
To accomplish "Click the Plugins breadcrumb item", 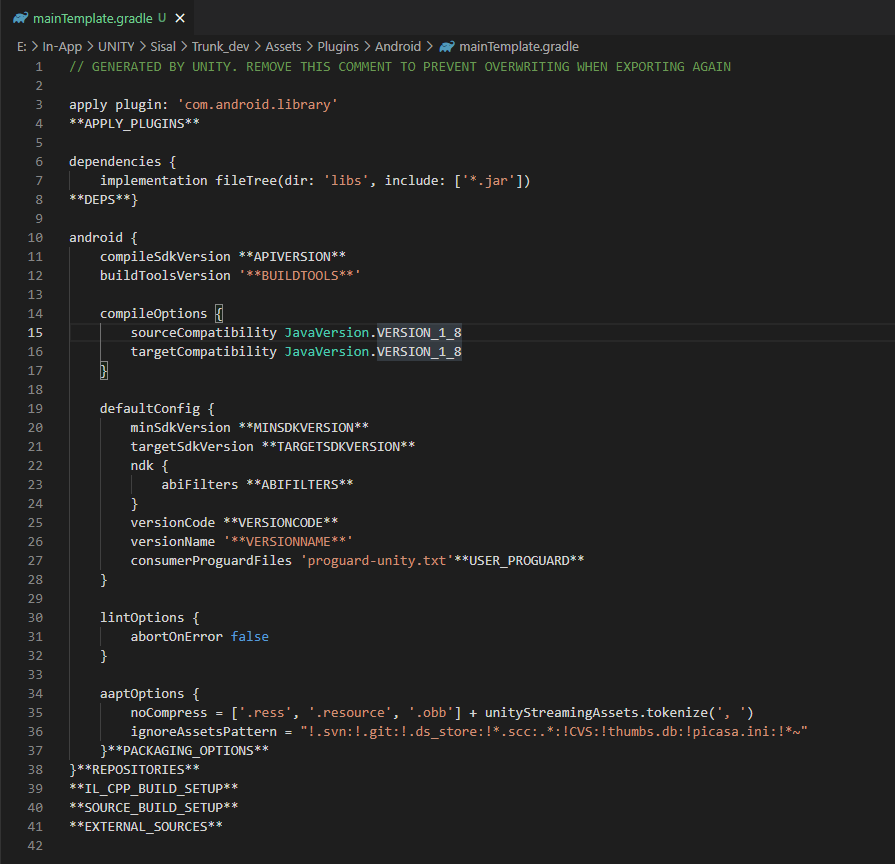I will pyautogui.click(x=340, y=46).
